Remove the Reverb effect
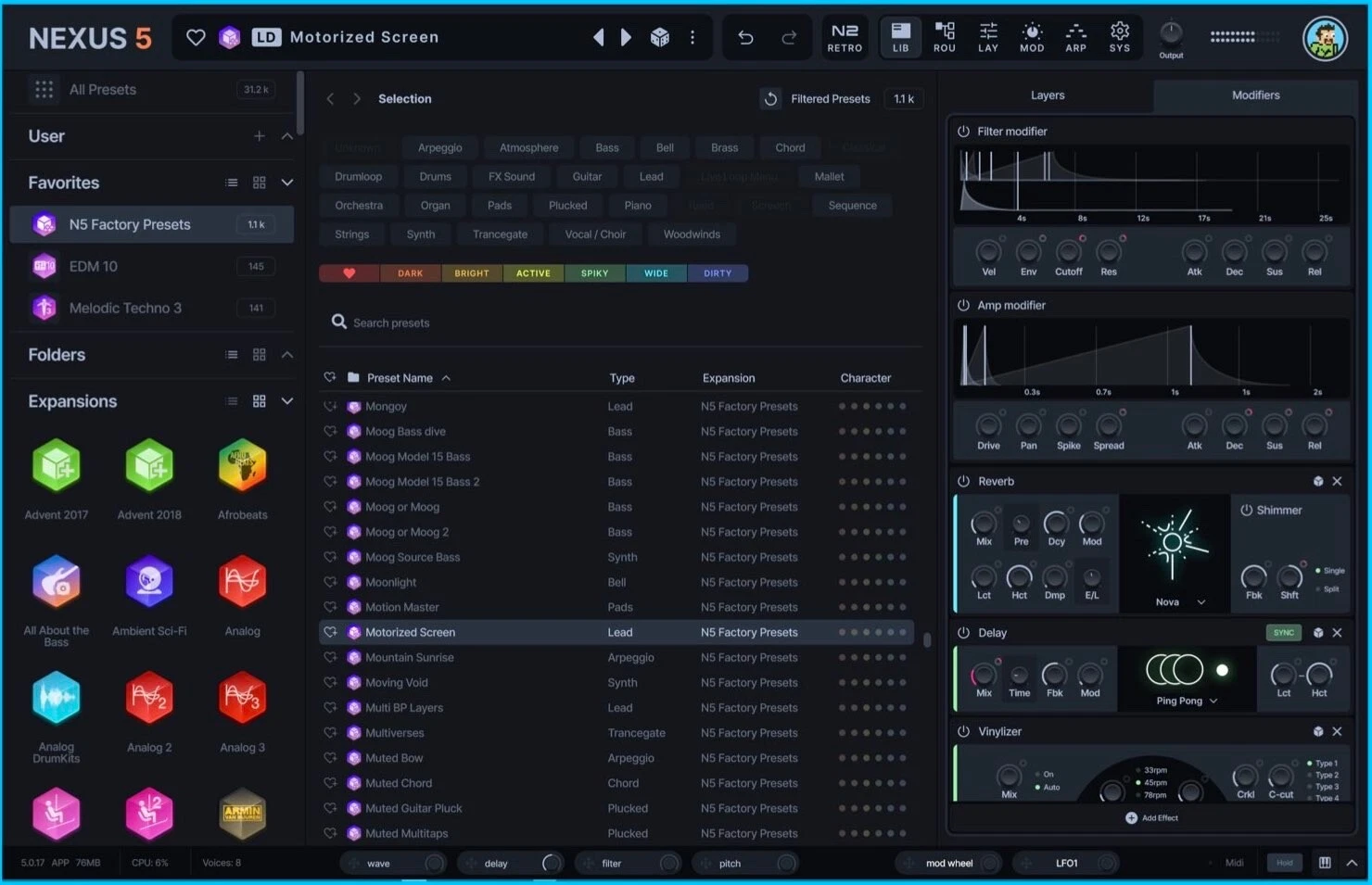 [1337, 481]
